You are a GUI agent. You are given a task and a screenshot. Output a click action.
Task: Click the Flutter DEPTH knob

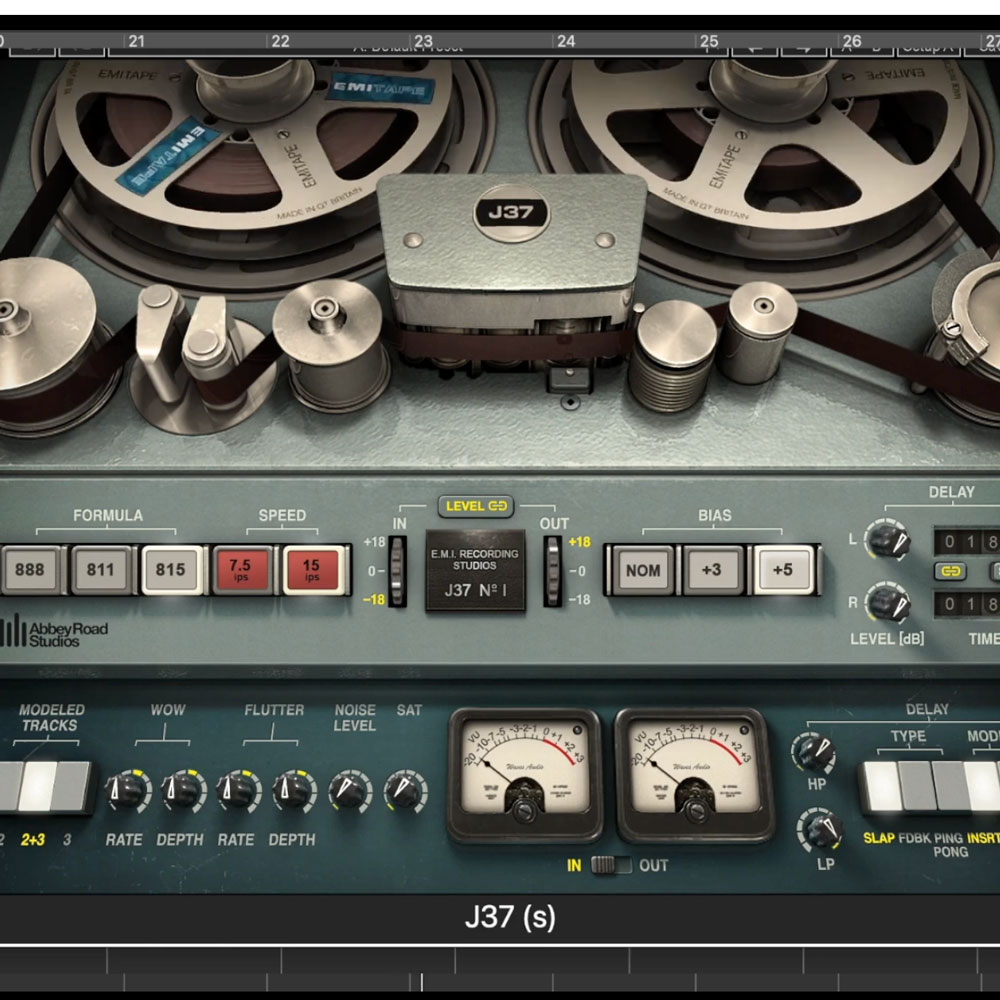tap(293, 791)
